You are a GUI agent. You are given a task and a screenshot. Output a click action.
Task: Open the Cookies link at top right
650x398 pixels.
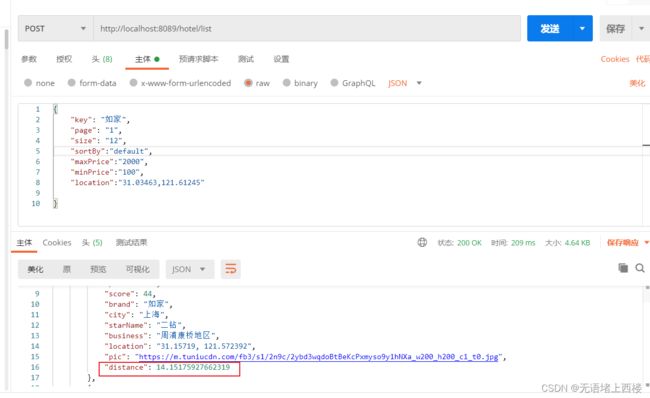coord(615,59)
